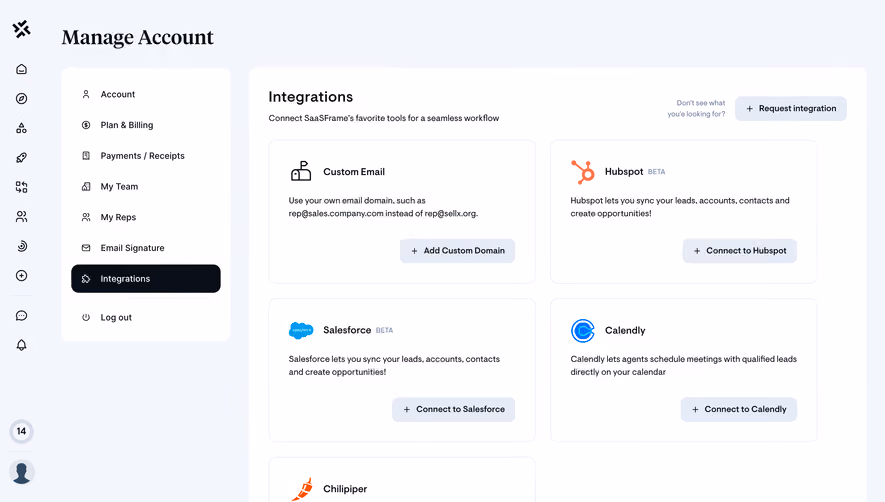This screenshot has height=502, width=885.
Task: Open the Account menu item
Action: coord(146,94)
